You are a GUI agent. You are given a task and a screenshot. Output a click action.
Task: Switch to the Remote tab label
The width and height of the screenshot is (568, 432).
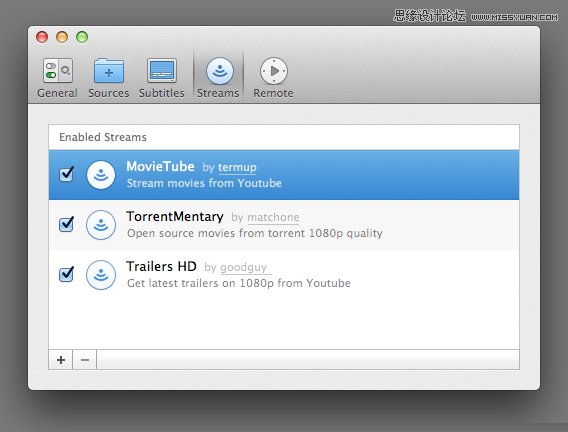273,93
